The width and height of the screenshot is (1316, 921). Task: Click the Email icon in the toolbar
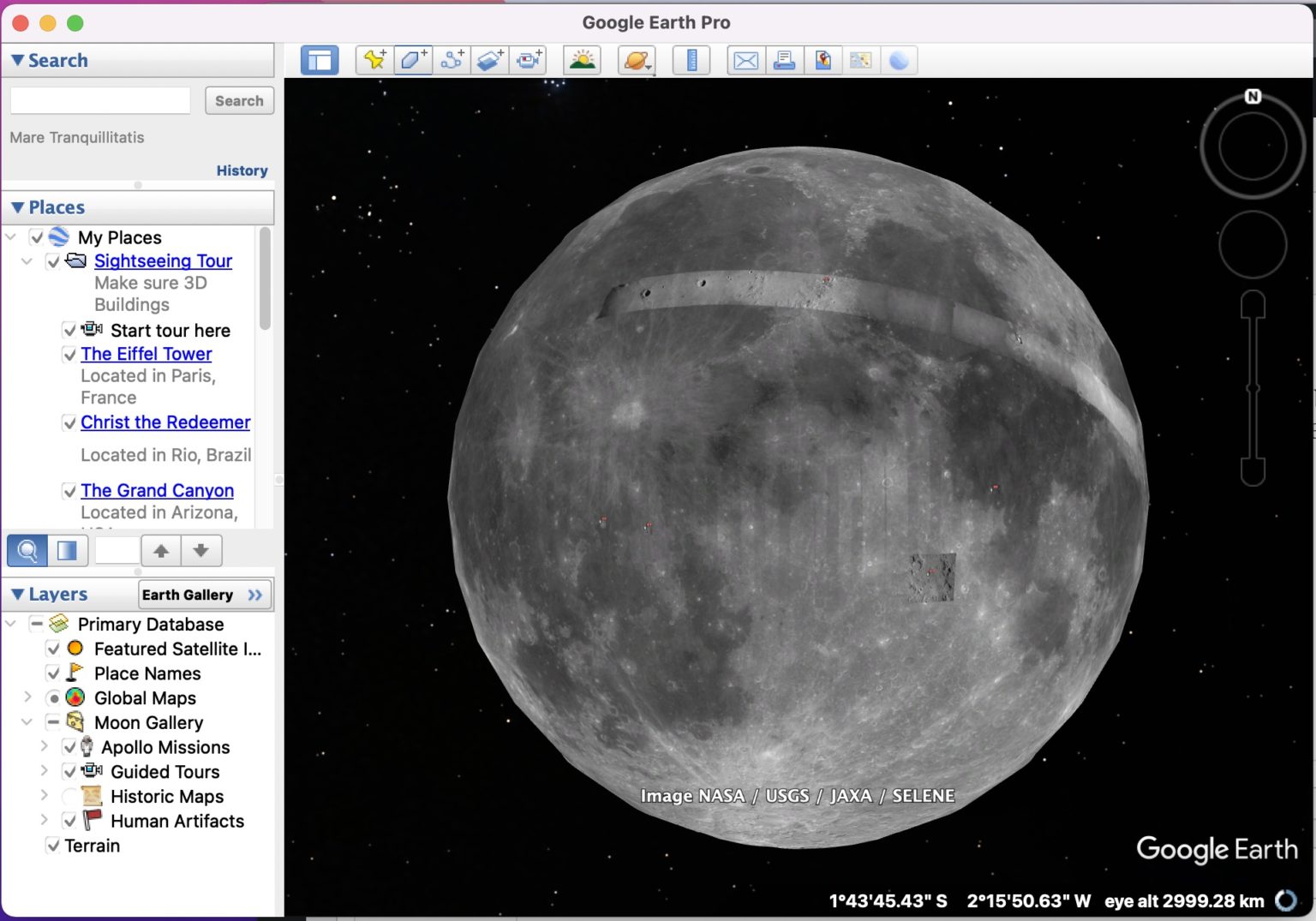pos(745,59)
